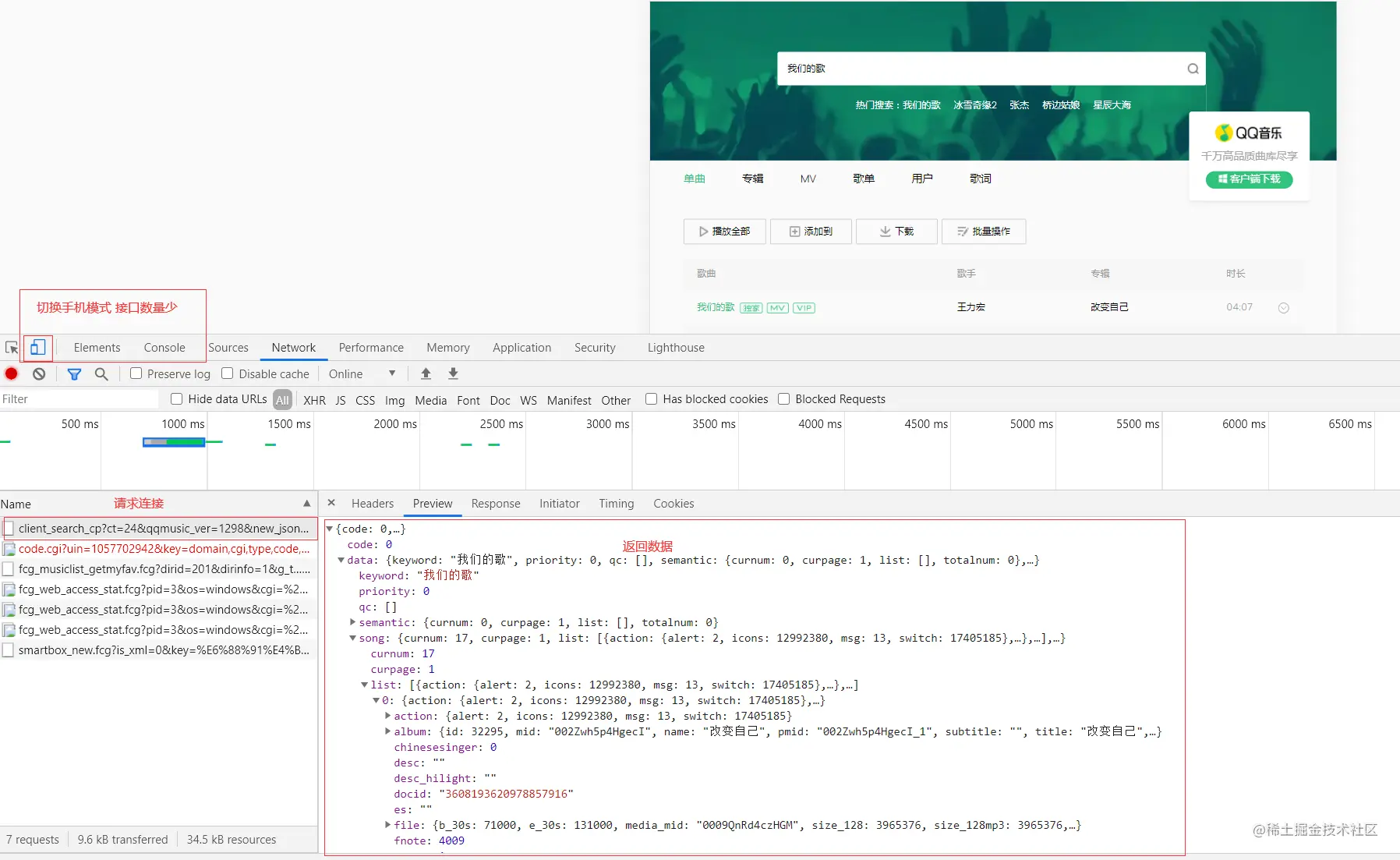Enable Disable cache checkbox
The image size is (1400, 860).
228,373
